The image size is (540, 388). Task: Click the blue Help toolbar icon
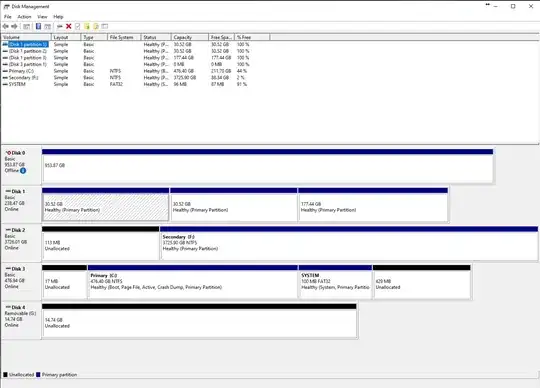pyautogui.click(x=38, y=26)
